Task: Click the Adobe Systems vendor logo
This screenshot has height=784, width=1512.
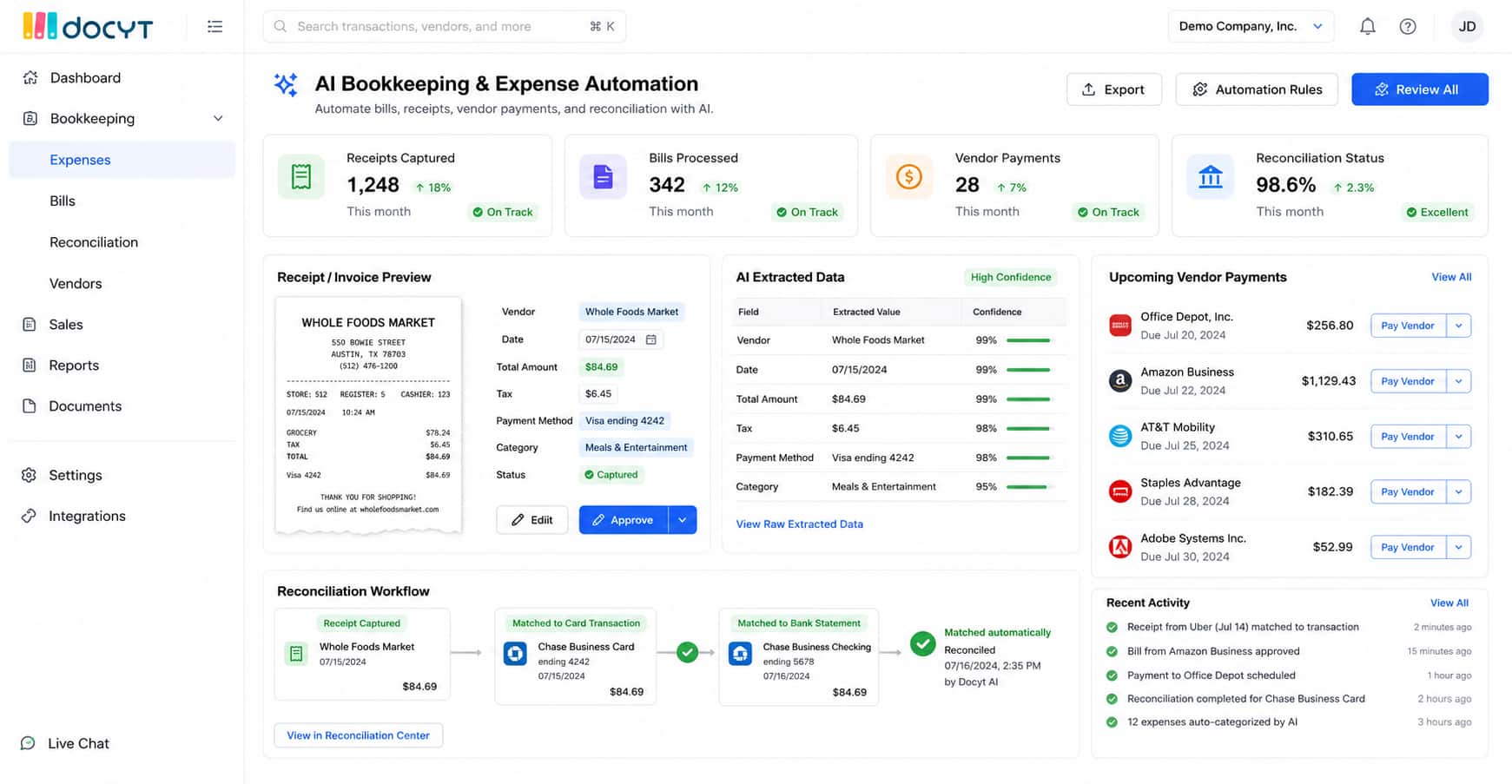Action: 1120,547
